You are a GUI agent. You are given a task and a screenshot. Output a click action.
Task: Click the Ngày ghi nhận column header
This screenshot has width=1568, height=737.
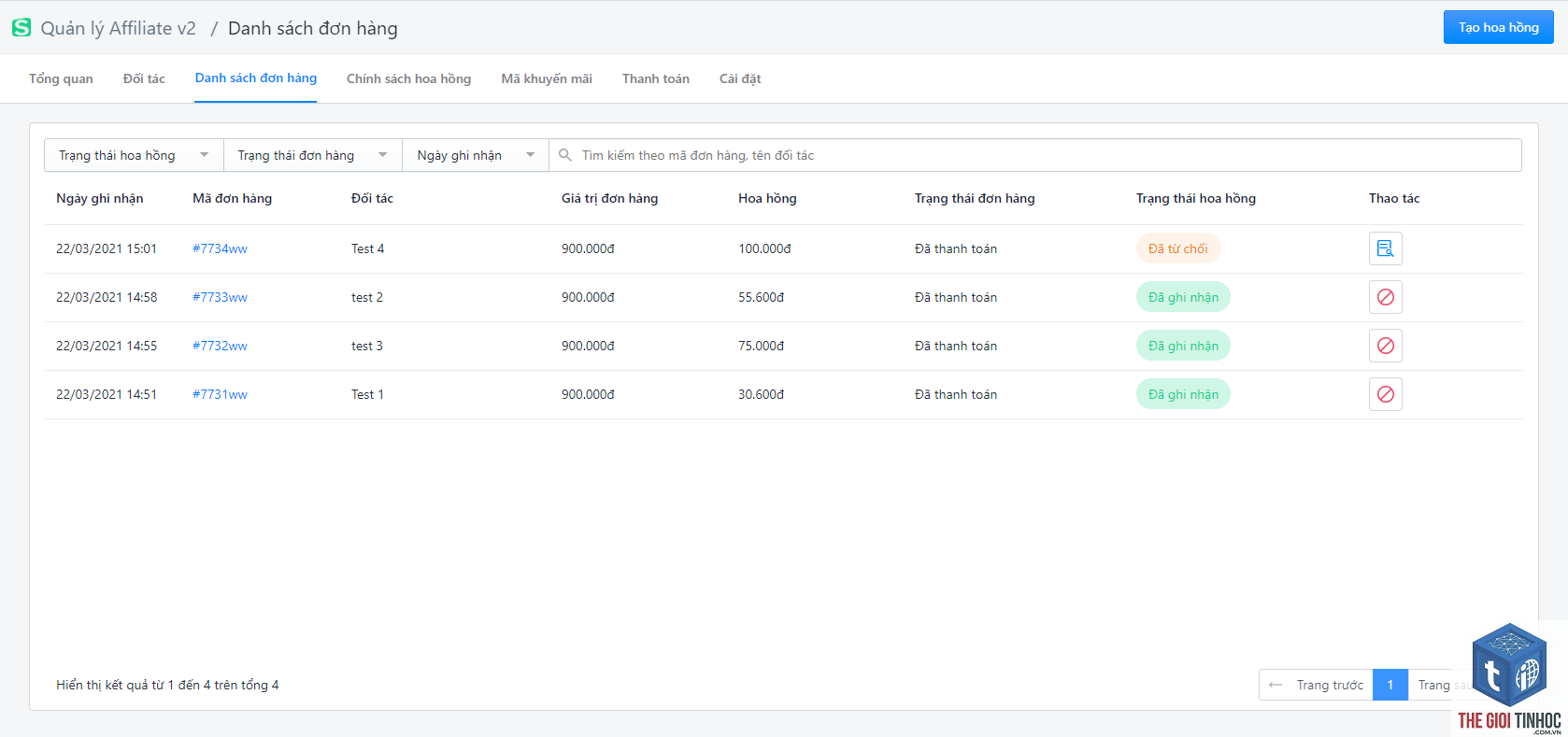[x=100, y=198]
